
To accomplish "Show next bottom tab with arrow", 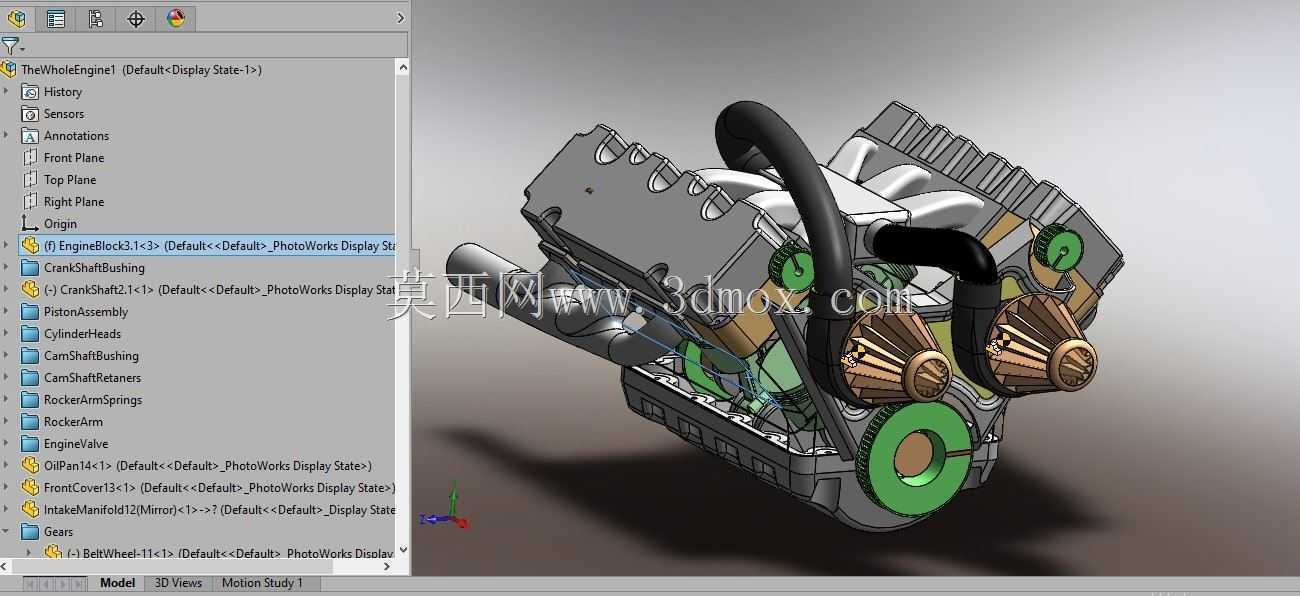I will 65,583.
